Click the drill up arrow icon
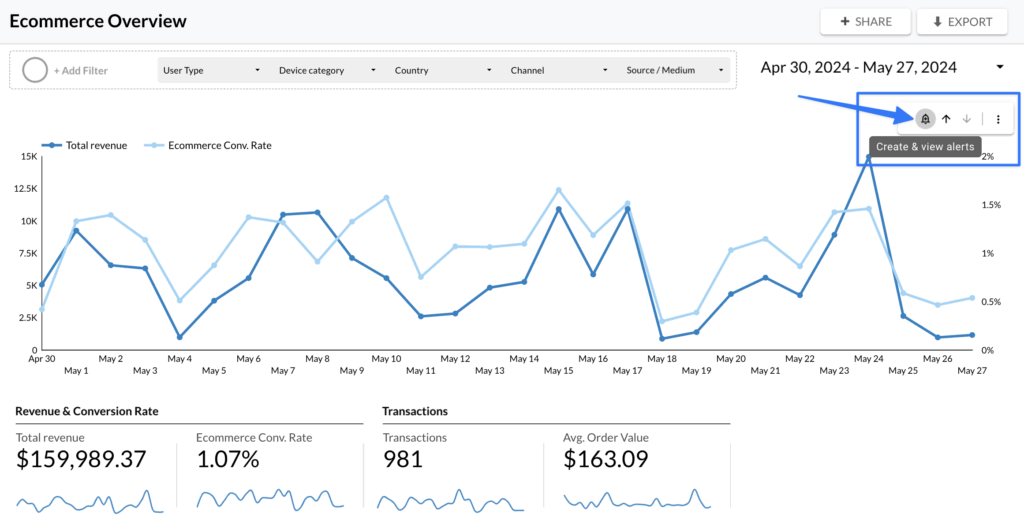The image size is (1024, 528). click(x=946, y=119)
